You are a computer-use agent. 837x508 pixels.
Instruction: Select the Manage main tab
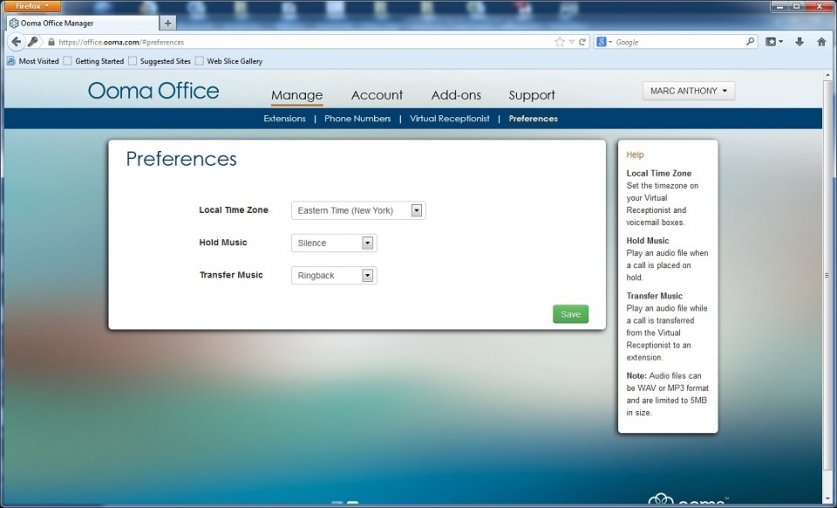pyautogui.click(x=297, y=95)
